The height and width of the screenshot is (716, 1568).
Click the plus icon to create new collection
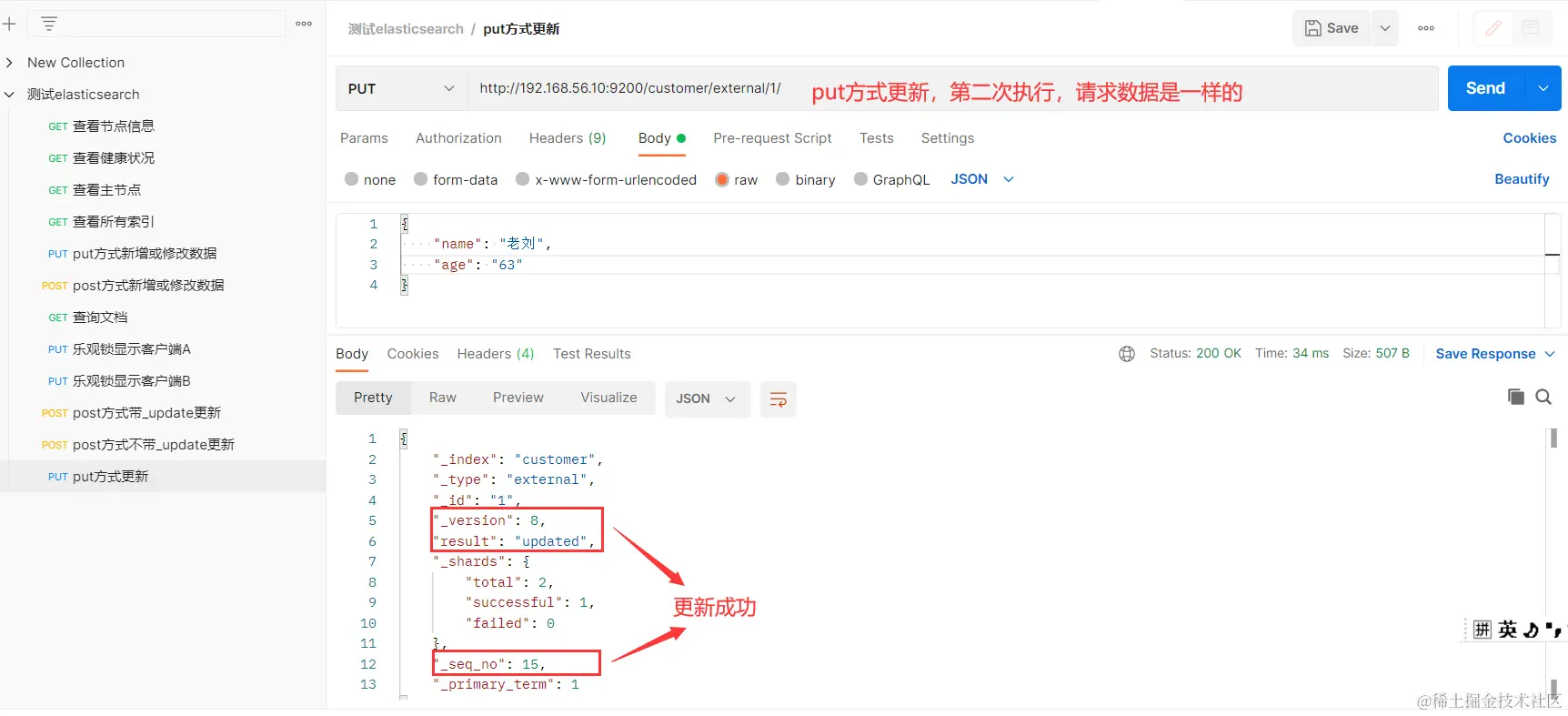(9, 24)
